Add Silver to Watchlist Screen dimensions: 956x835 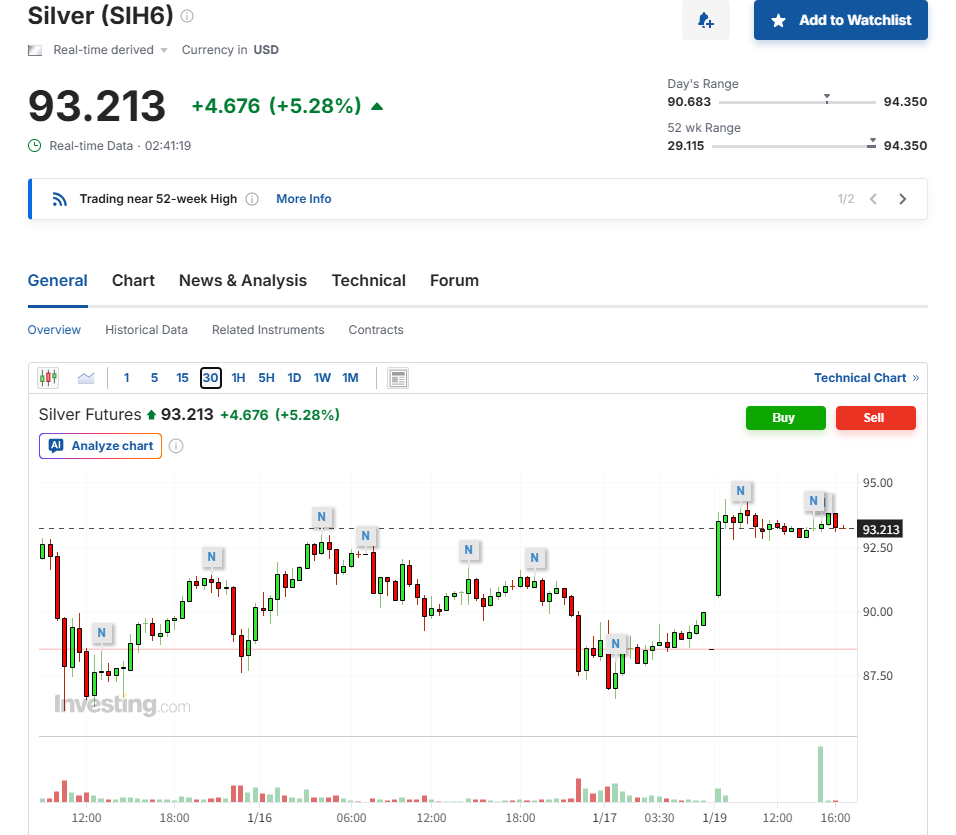point(841,20)
